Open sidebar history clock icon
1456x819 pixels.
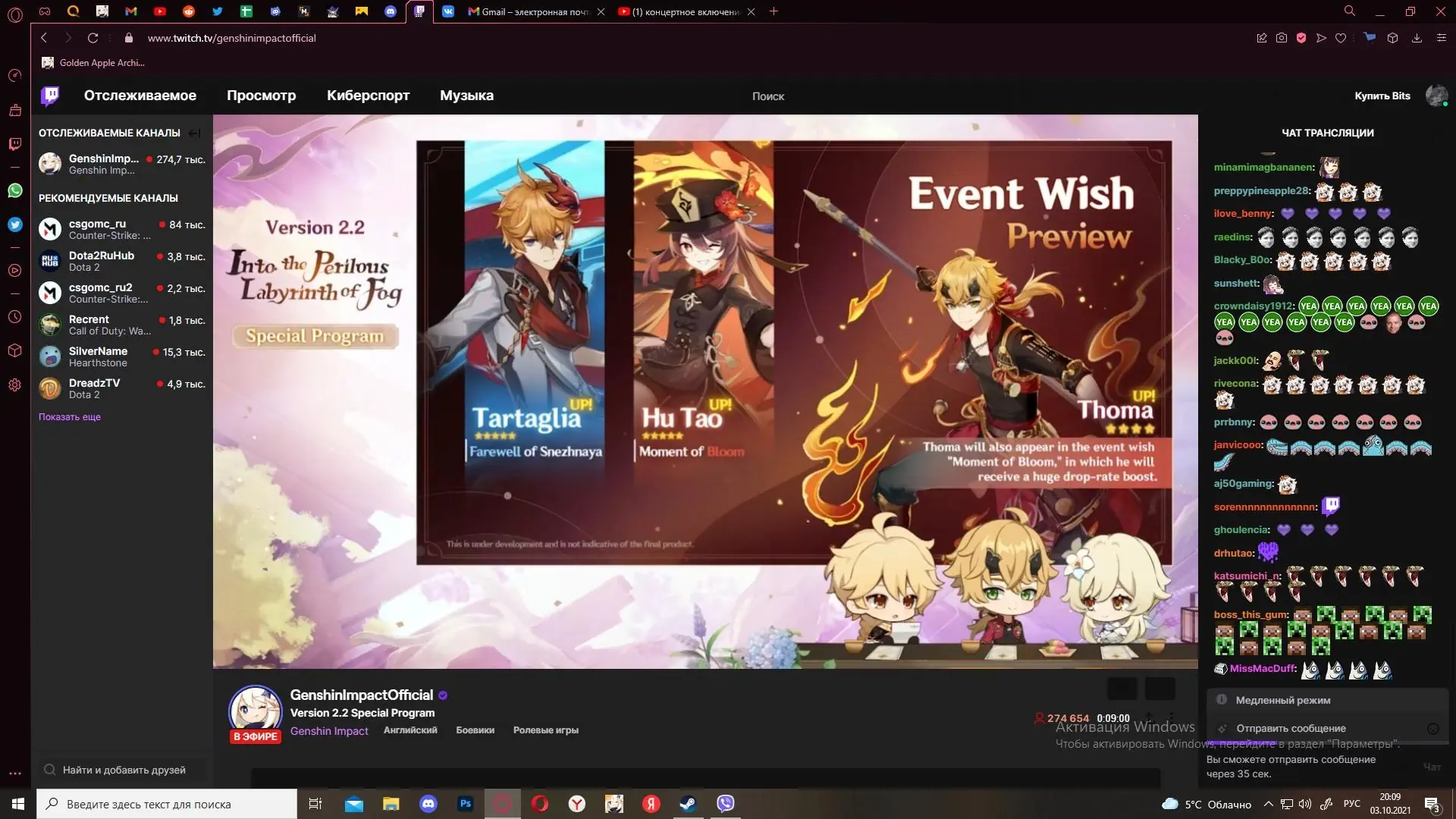tap(14, 317)
